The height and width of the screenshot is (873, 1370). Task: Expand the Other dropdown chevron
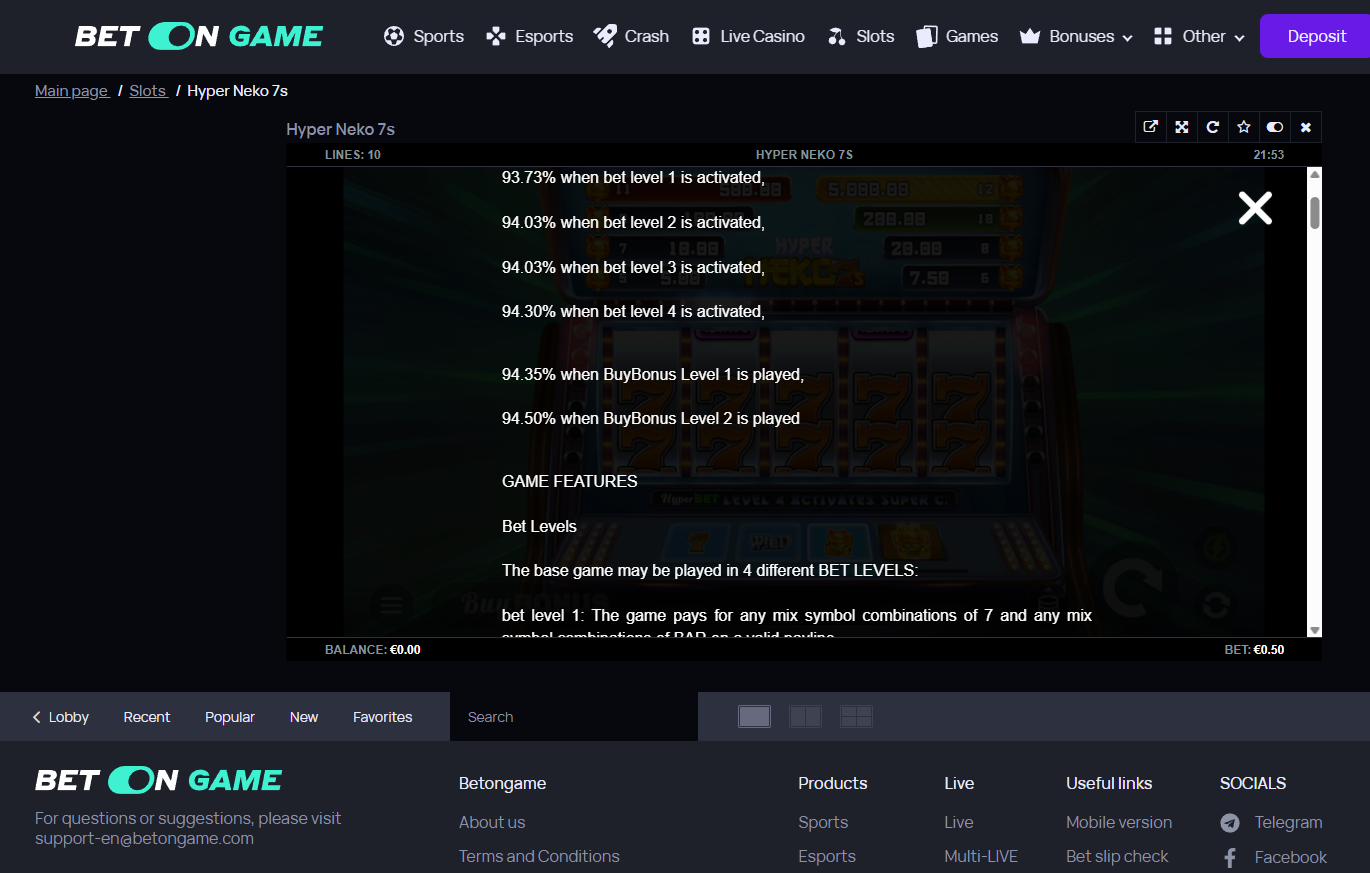[x=1240, y=38]
